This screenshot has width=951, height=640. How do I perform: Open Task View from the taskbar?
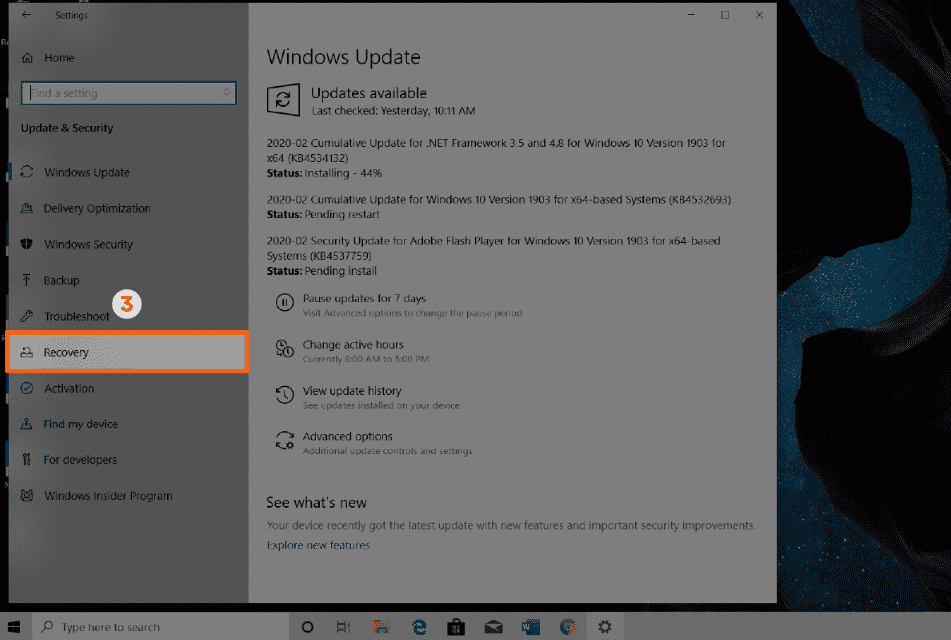pyautogui.click(x=343, y=627)
